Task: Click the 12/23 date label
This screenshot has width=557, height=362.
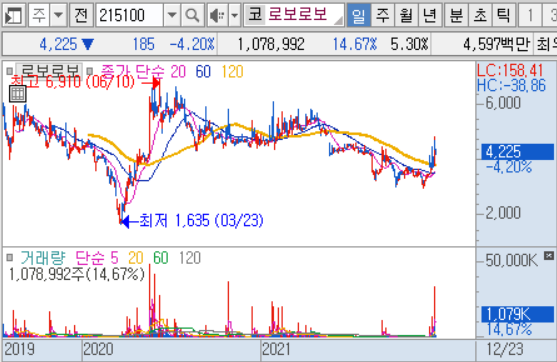Action: pos(505,349)
